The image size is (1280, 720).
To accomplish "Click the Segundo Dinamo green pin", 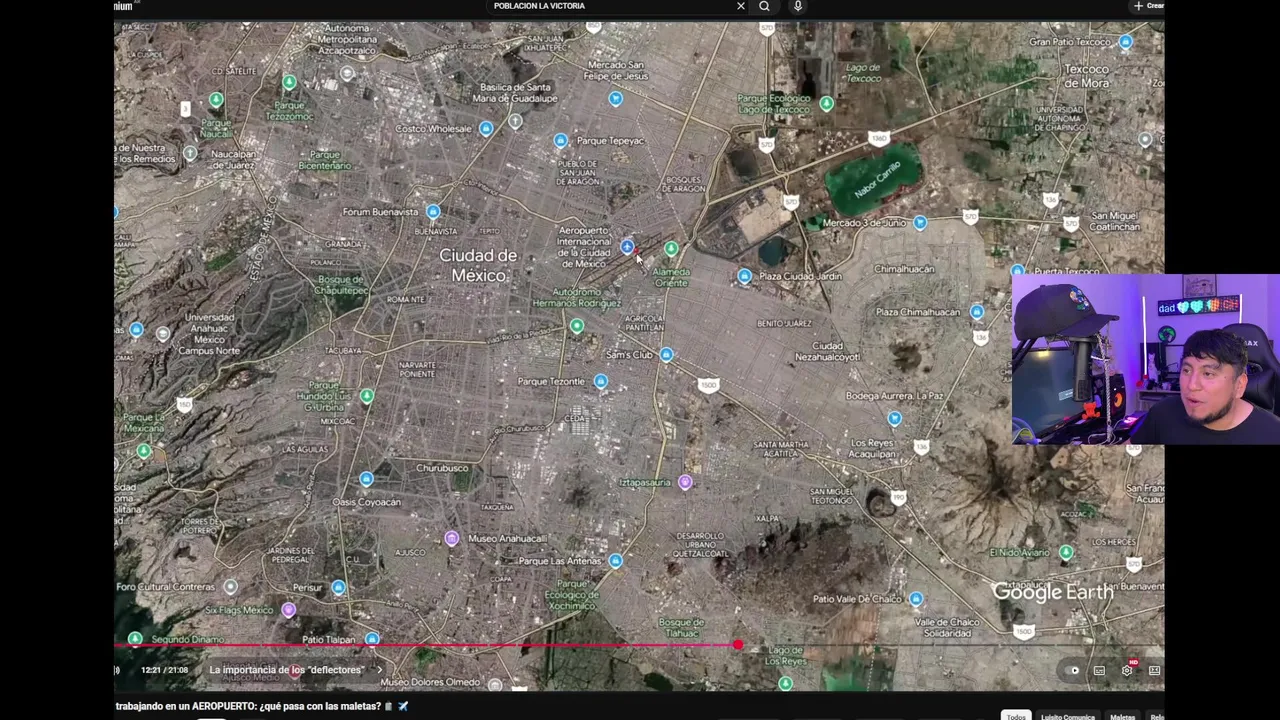I will click(x=135, y=639).
